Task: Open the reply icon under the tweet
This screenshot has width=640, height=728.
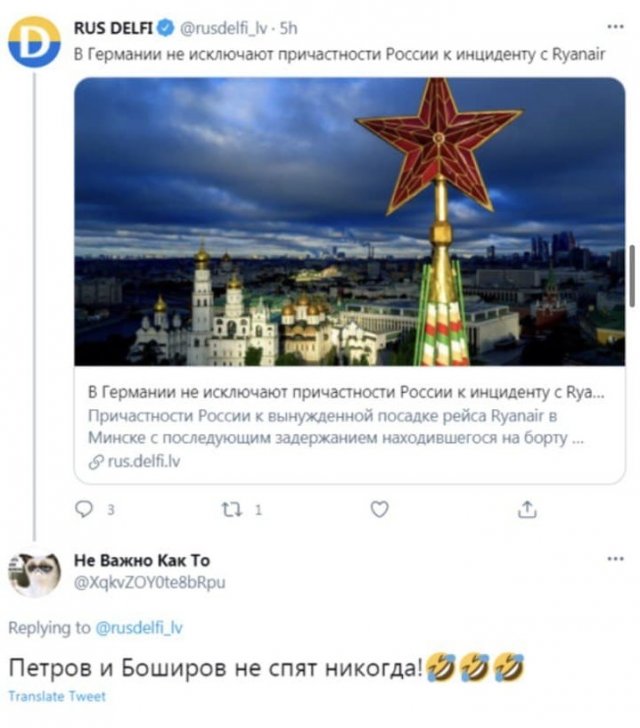Action: pos(84,510)
